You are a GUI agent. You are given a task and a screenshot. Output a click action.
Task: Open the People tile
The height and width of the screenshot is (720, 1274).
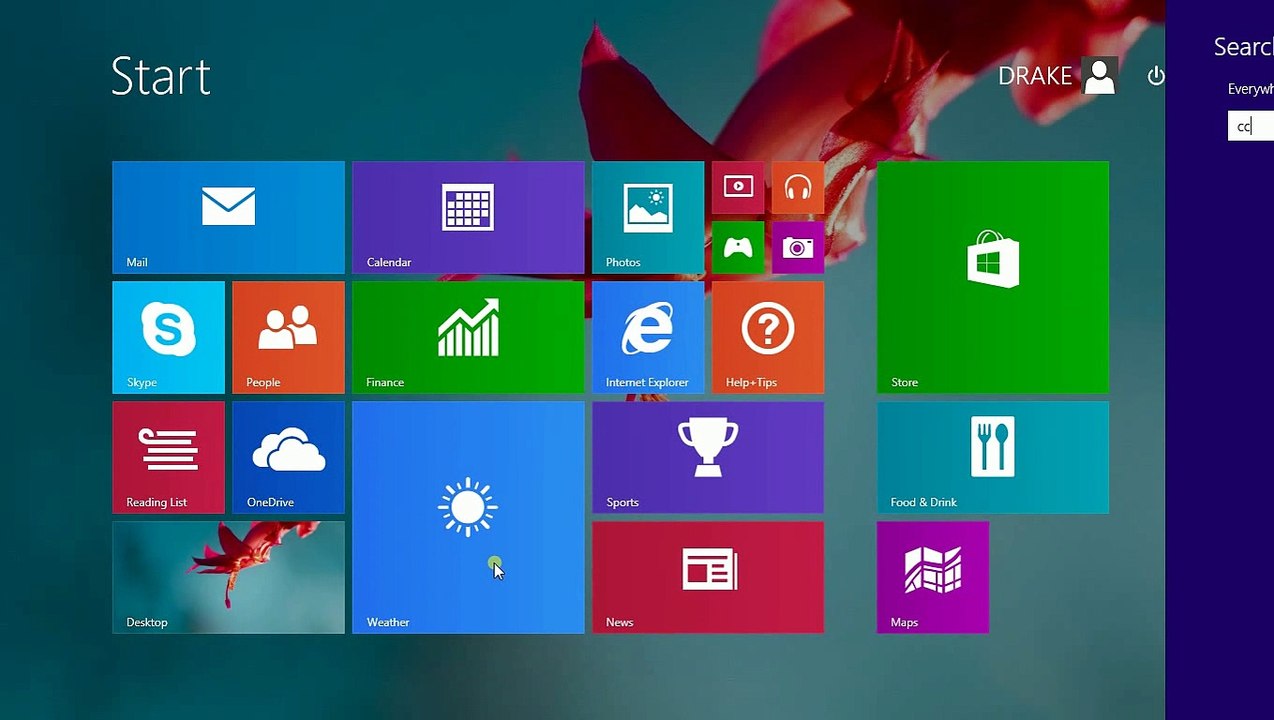(x=288, y=337)
